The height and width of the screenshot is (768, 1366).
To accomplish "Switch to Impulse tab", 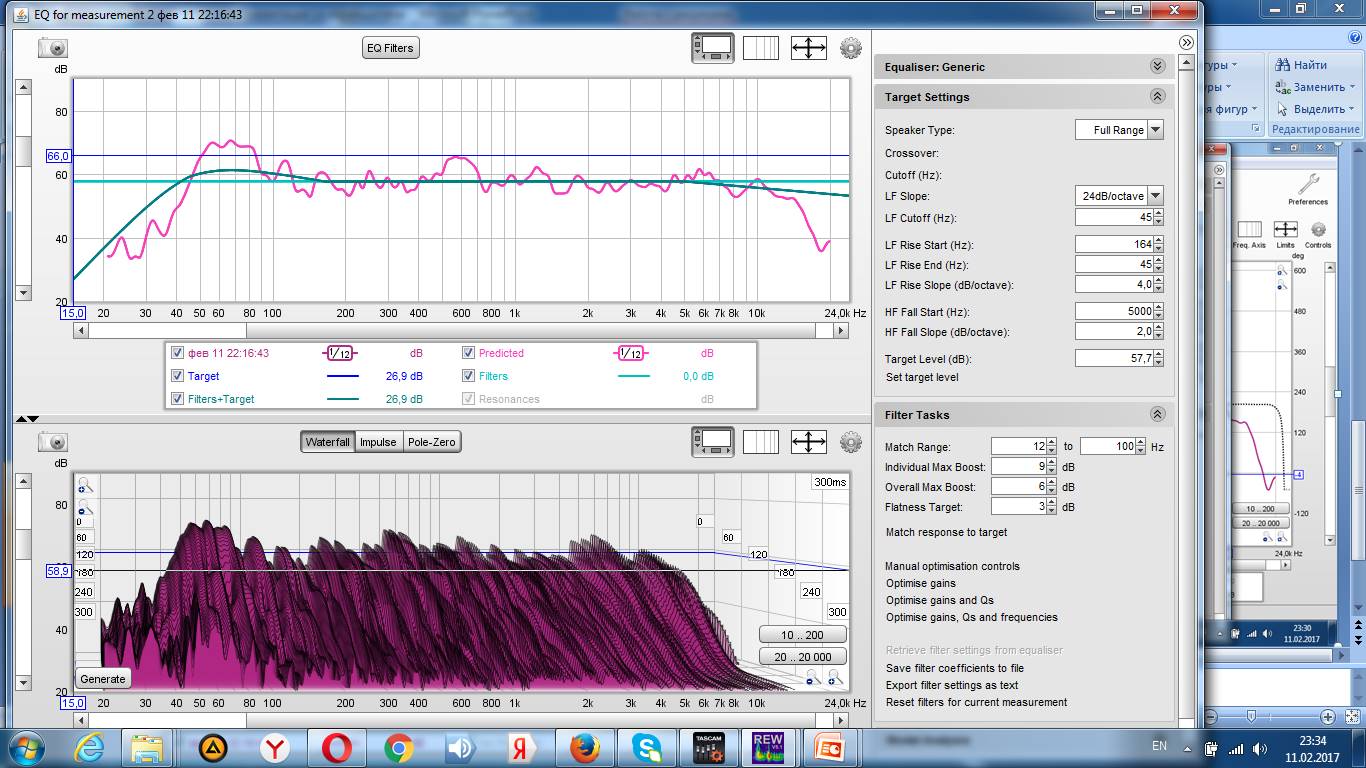I will point(378,442).
